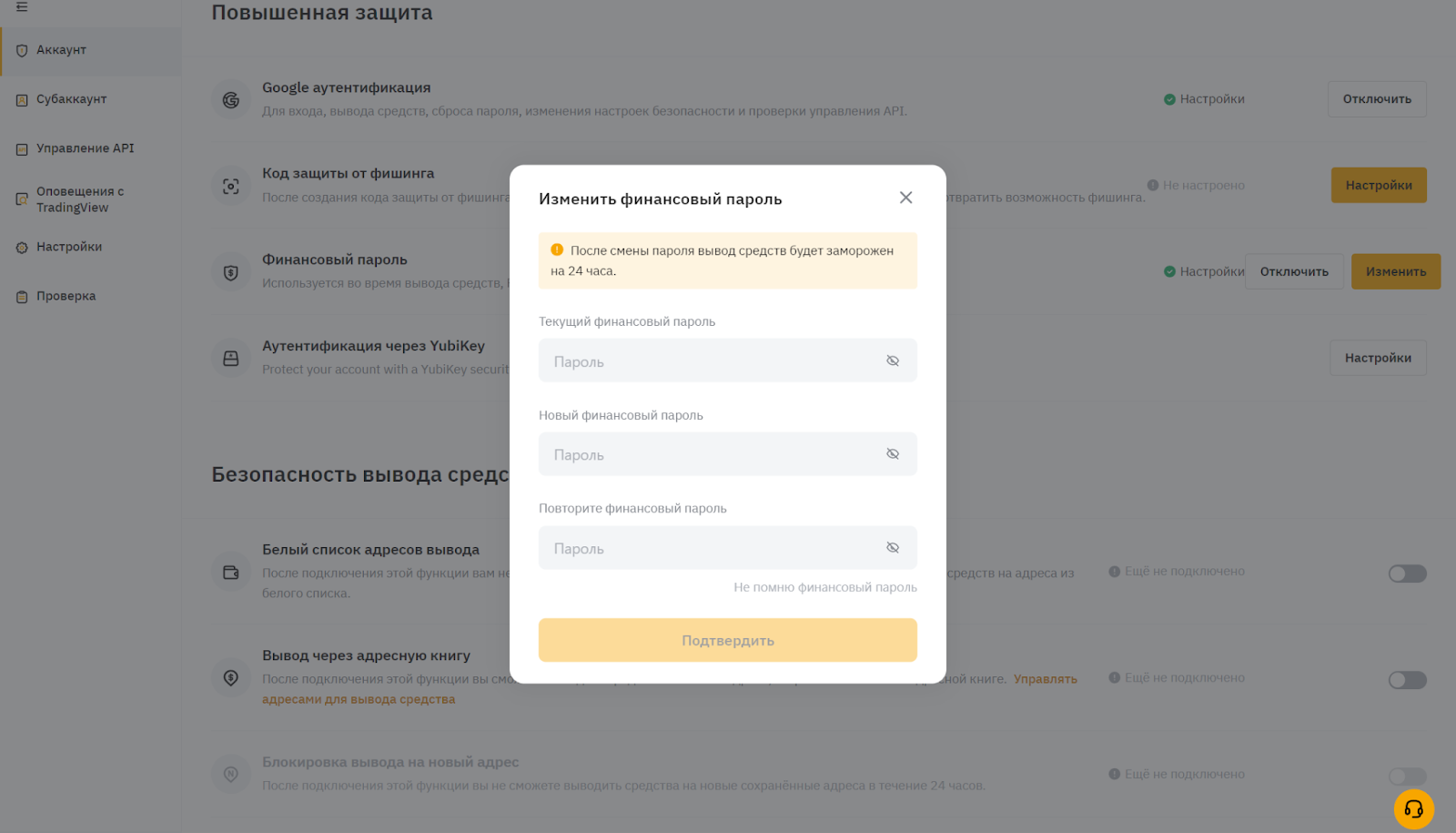Show the new financial password text
The width and height of the screenshot is (1456, 833).
pyautogui.click(x=893, y=454)
